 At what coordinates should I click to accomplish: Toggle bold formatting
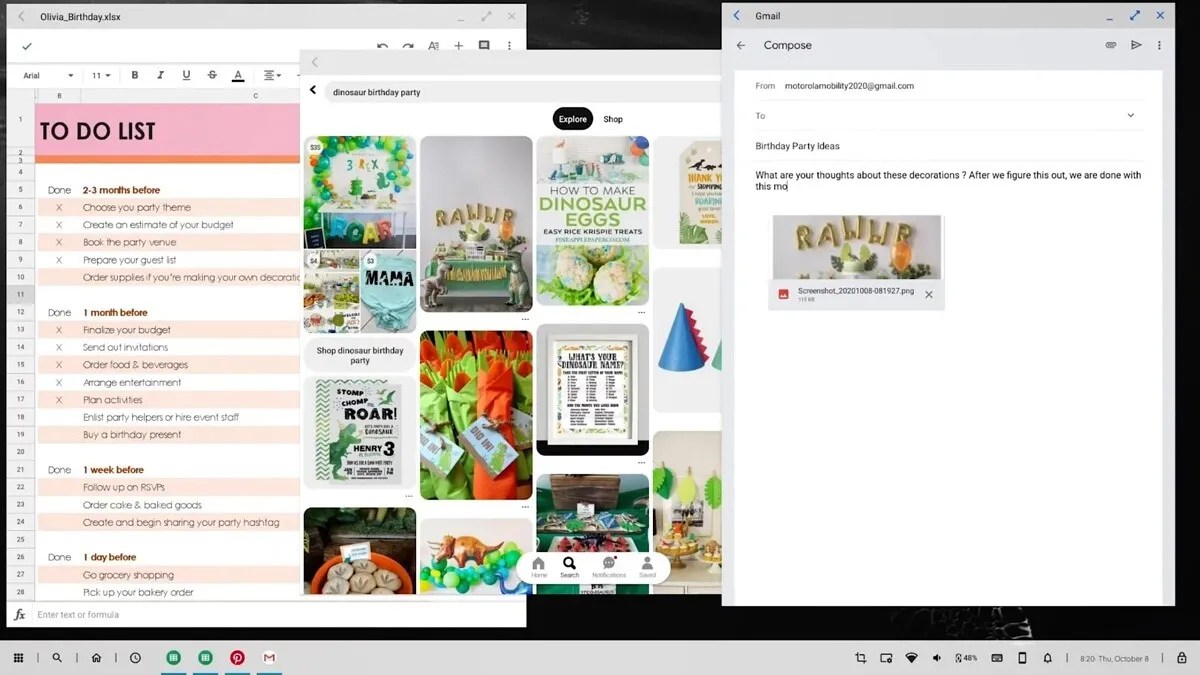pos(134,75)
